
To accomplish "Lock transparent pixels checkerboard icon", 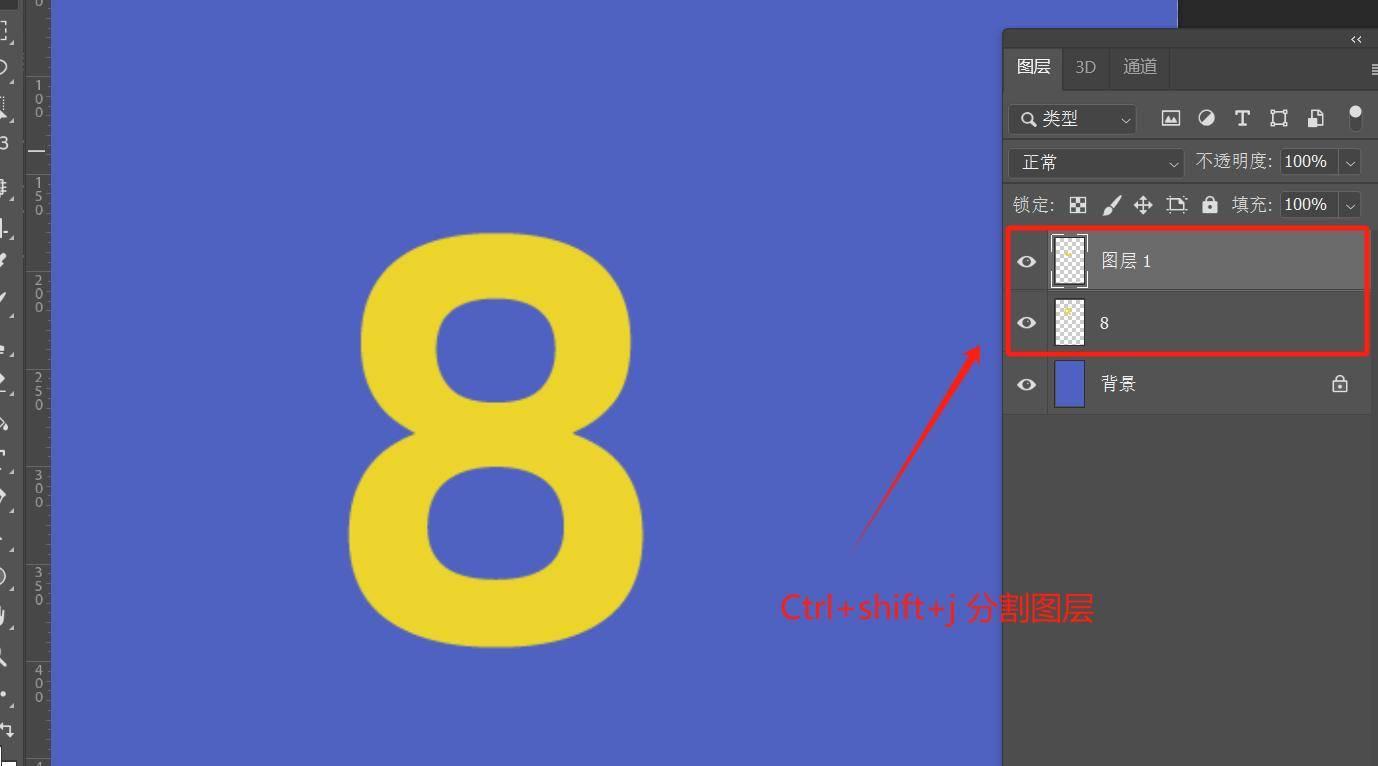I will pyautogui.click(x=1078, y=205).
